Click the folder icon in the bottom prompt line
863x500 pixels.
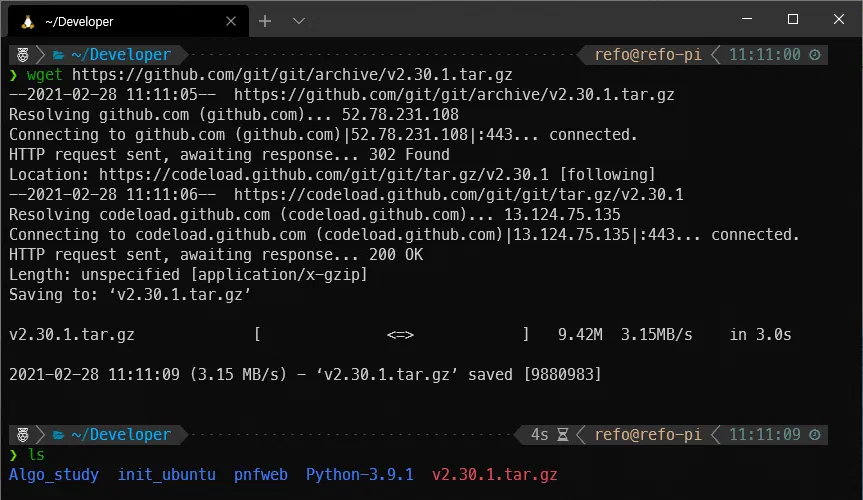58,435
